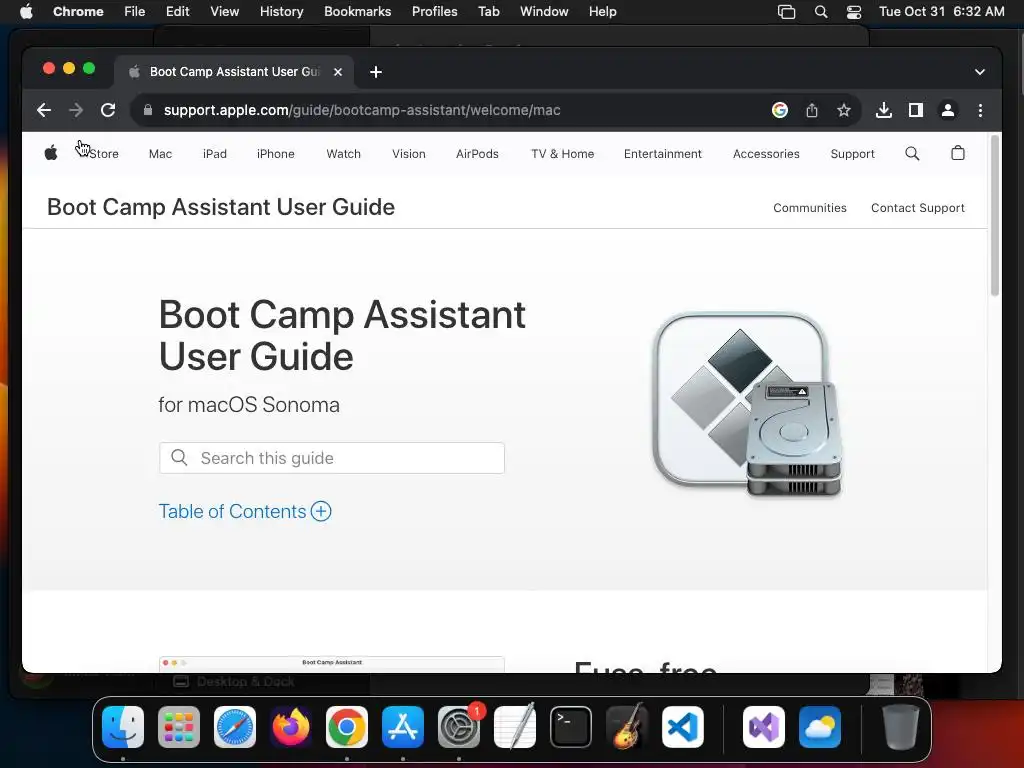Screen dimensions: 1024x768
Task: Open the Google icon in address bar
Action: coord(780,110)
